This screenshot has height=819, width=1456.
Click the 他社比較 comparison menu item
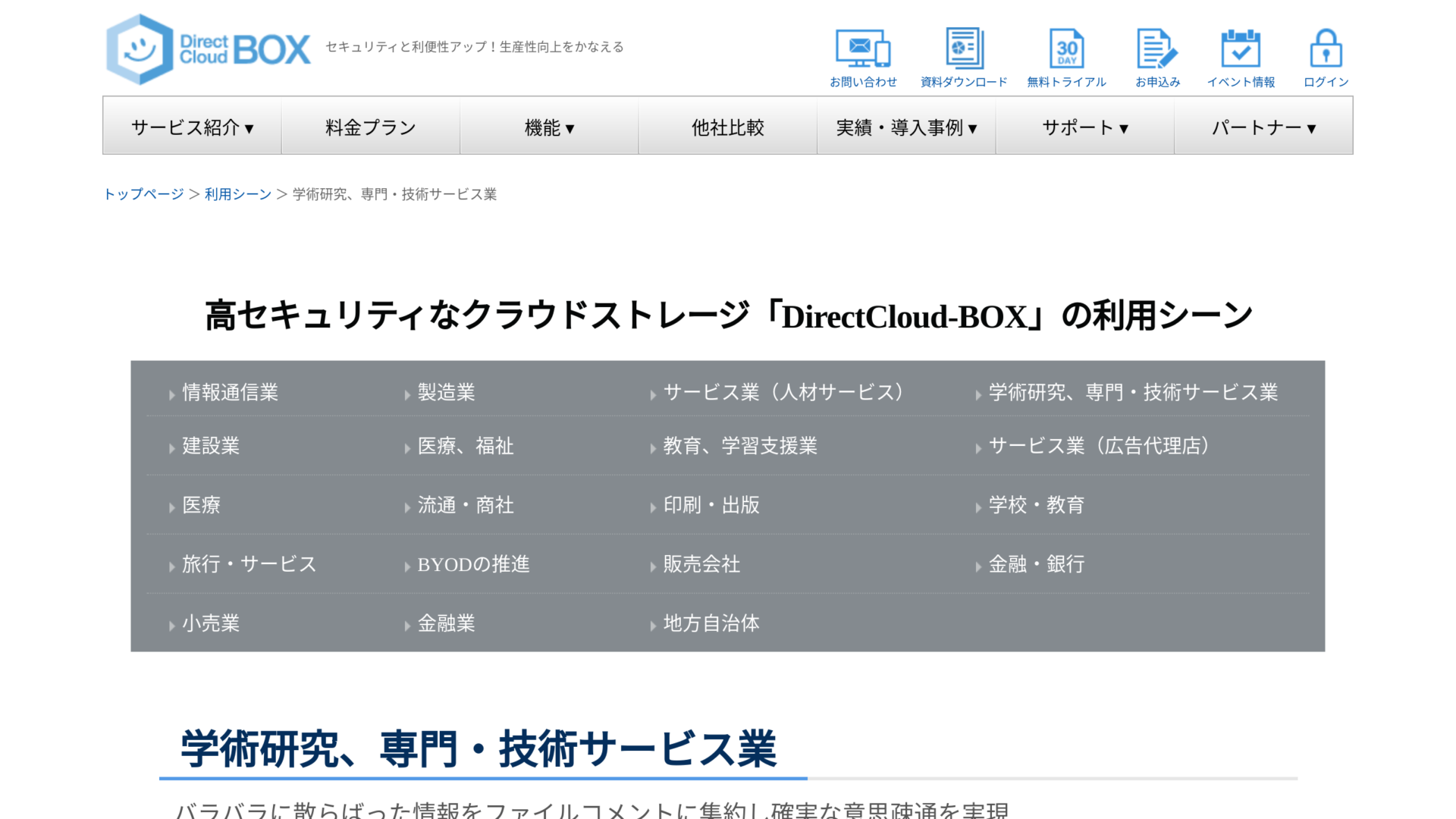[x=727, y=127]
